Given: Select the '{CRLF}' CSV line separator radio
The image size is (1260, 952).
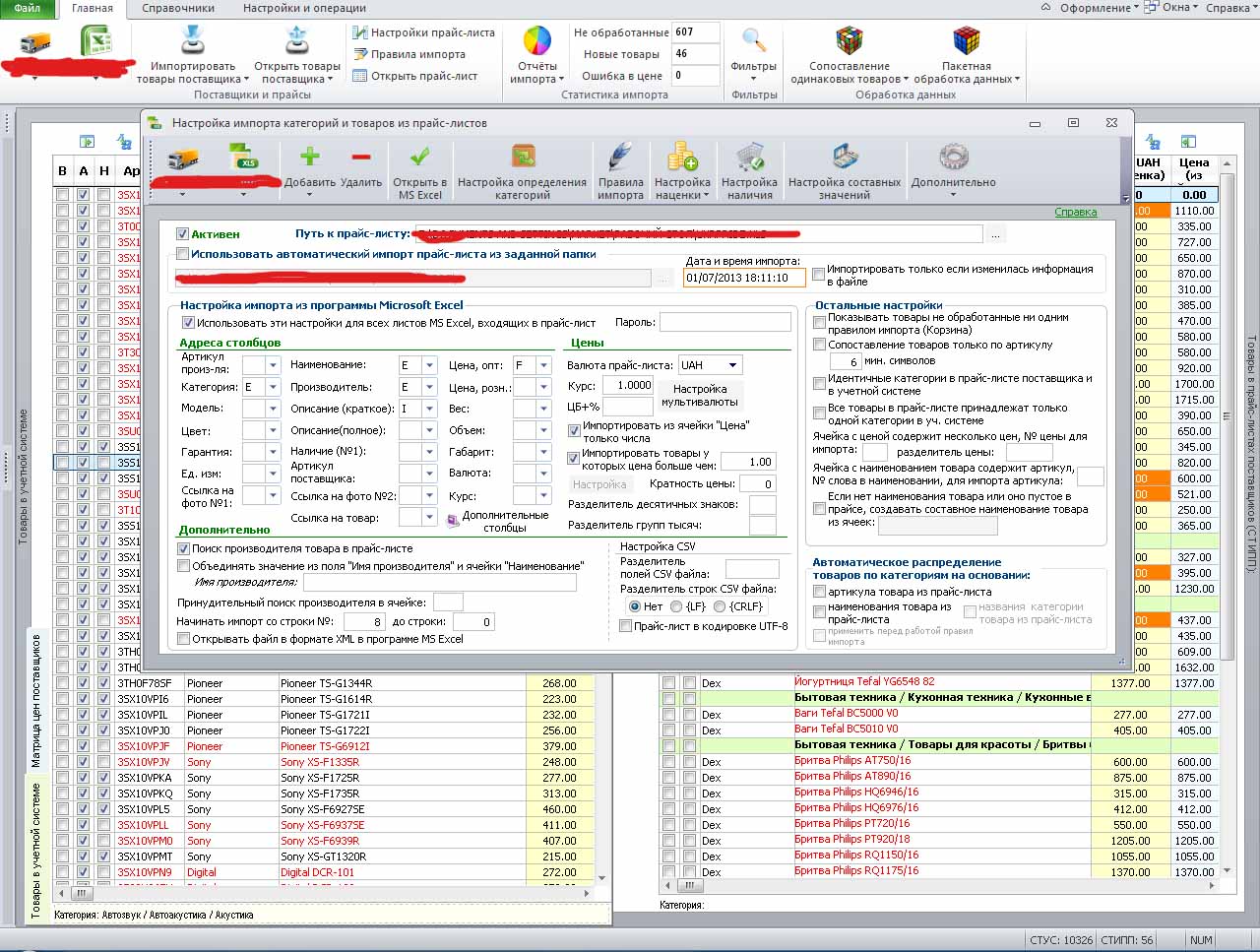Looking at the screenshot, I should [720, 606].
